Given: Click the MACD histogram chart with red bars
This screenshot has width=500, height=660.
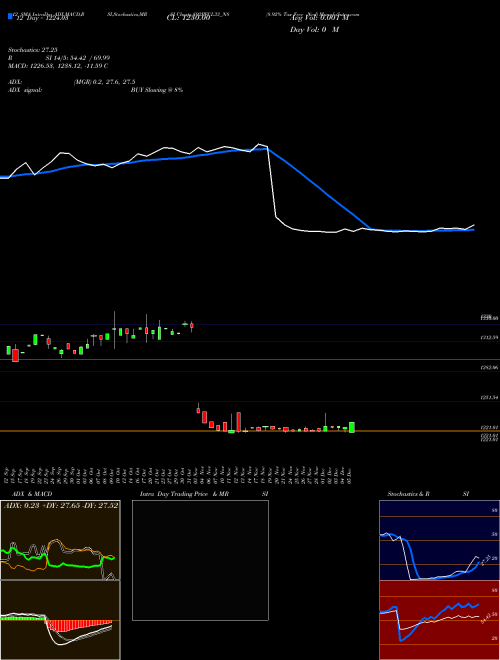Looking at the screenshot, I should tap(60, 620).
